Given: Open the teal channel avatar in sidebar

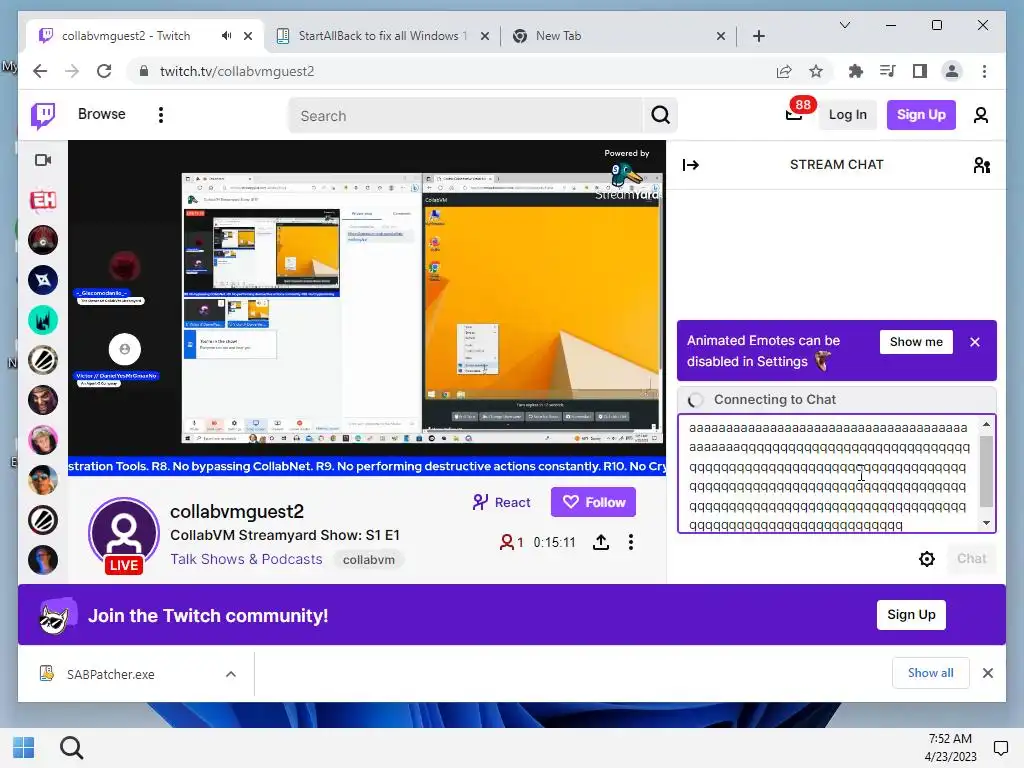Looking at the screenshot, I should click(43, 320).
